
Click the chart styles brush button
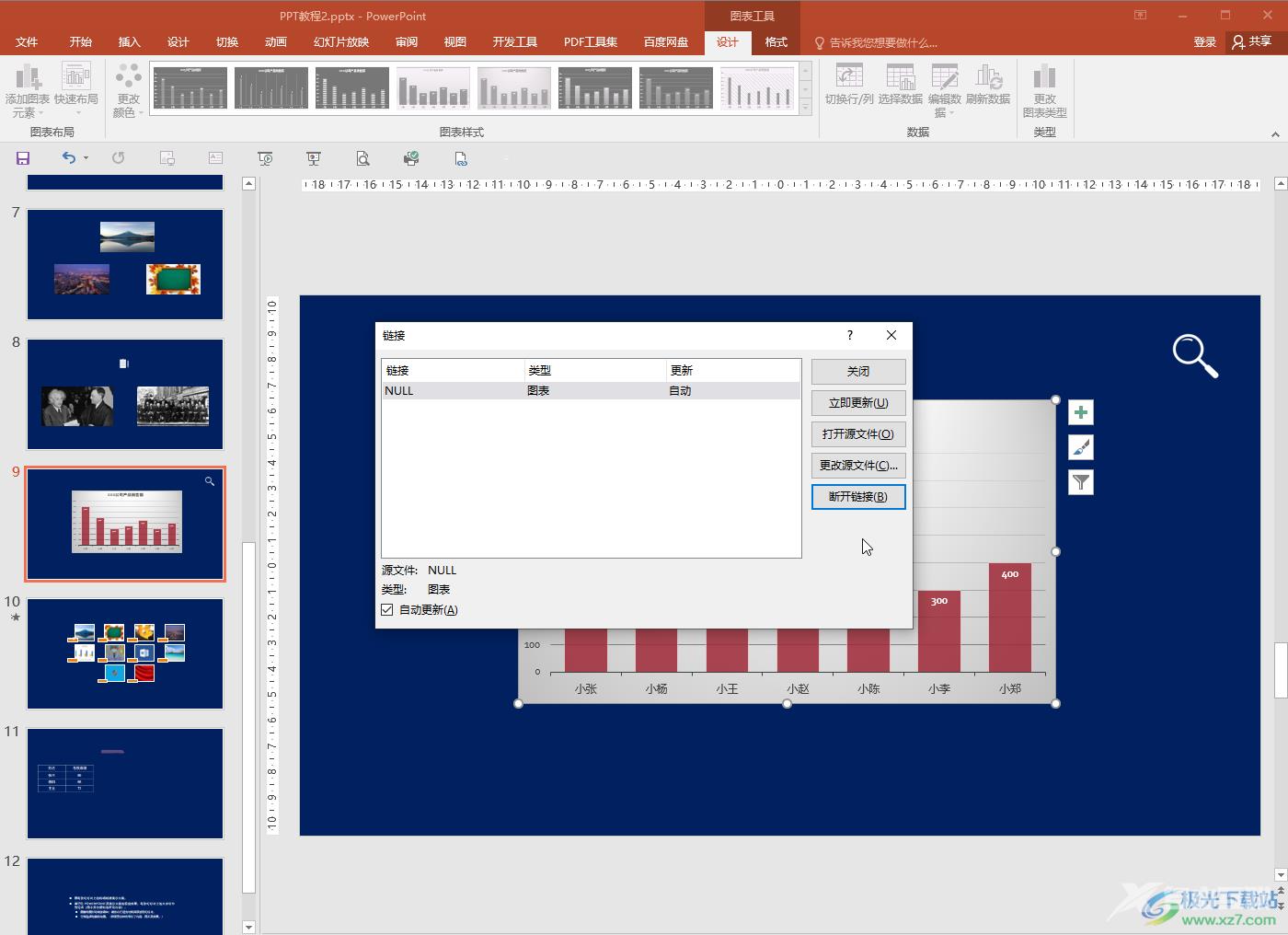coord(1081,447)
